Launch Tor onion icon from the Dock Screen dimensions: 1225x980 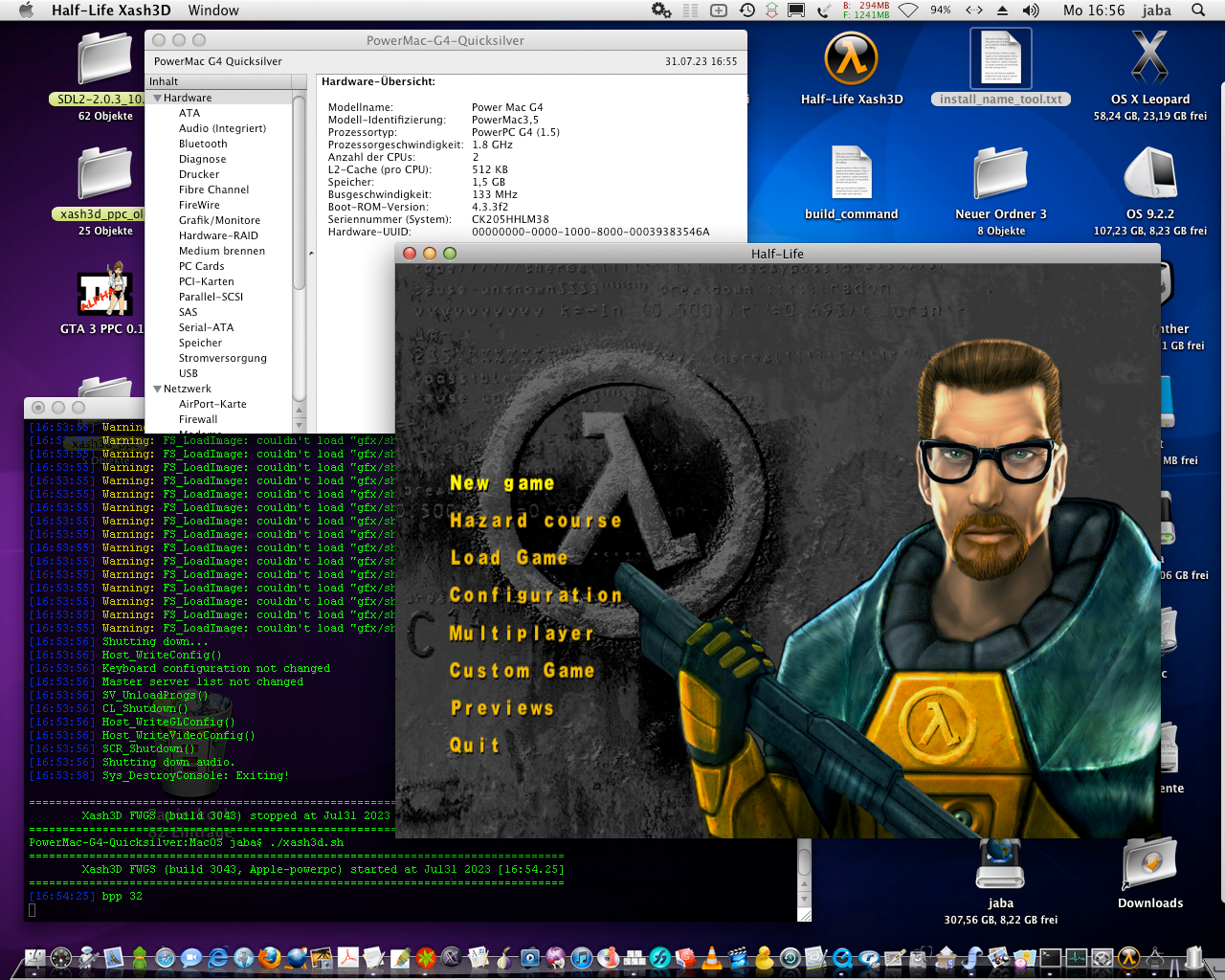click(x=503, y=958)
